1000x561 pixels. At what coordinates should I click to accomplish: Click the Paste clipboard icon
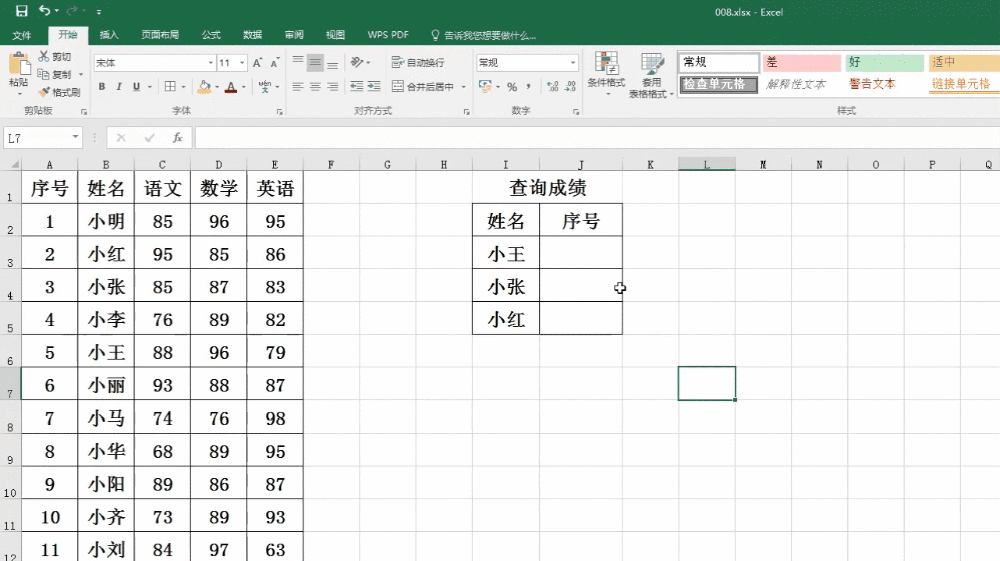19,64
